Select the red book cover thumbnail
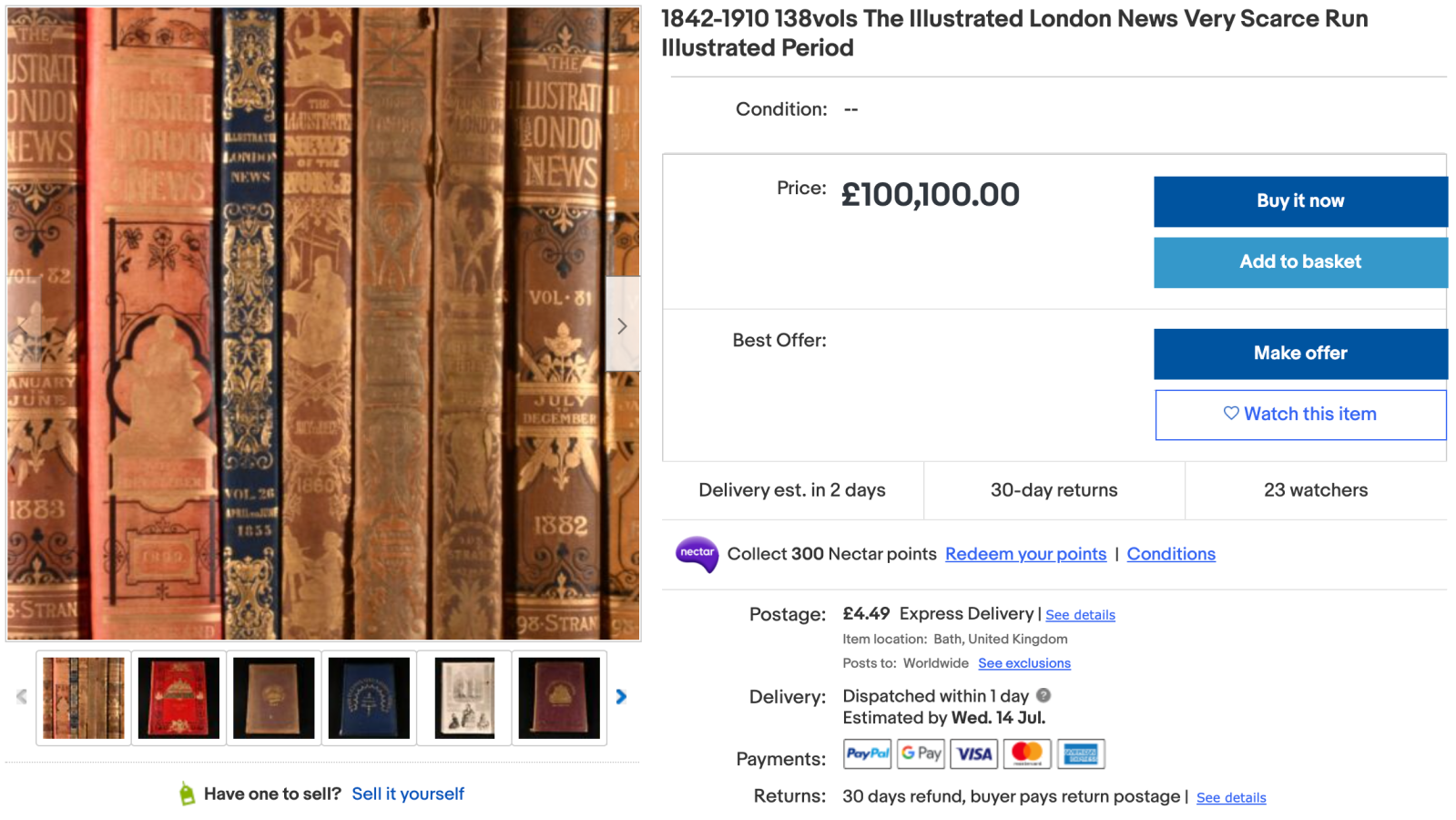 (178, 698)
